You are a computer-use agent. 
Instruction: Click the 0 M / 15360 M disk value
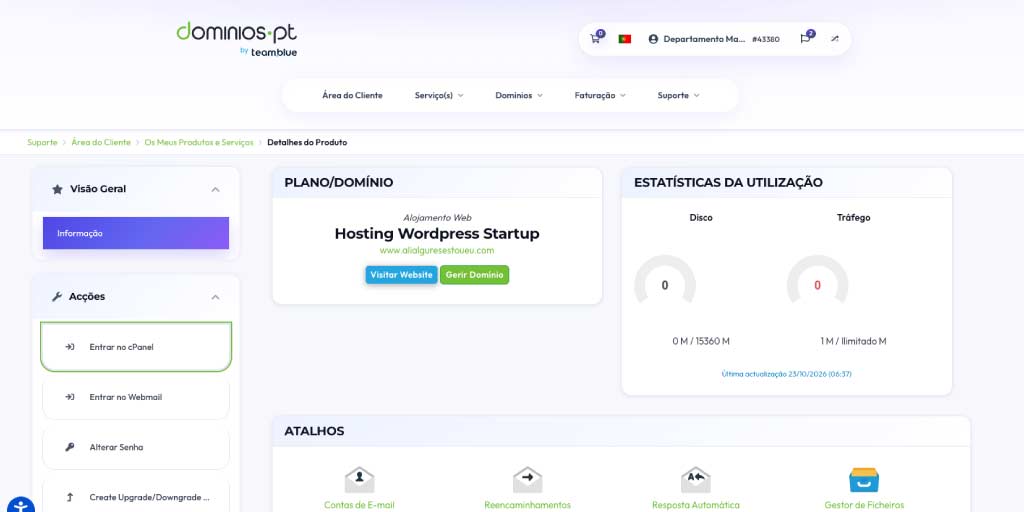(701, 342)
